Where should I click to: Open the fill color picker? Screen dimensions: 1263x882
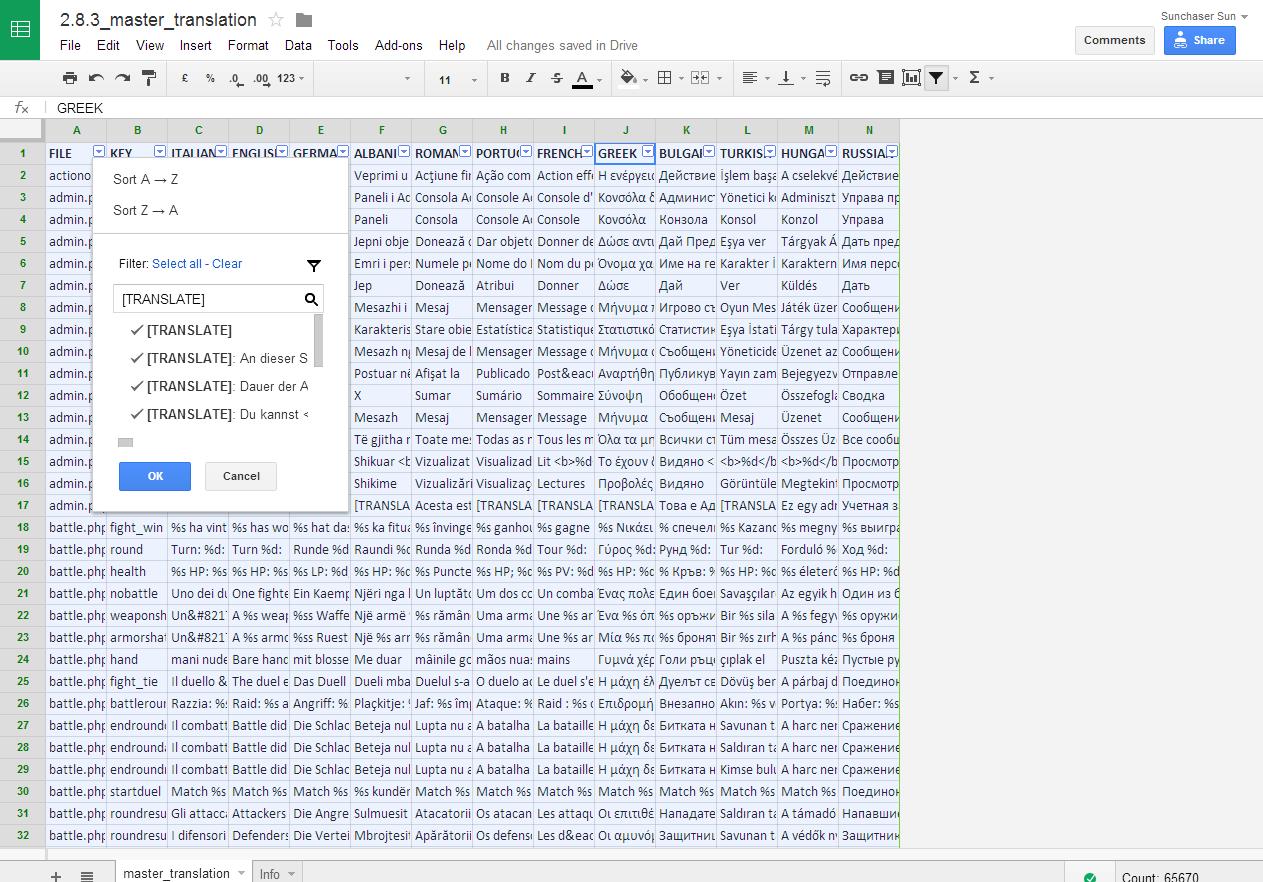(x=629, y=78)
